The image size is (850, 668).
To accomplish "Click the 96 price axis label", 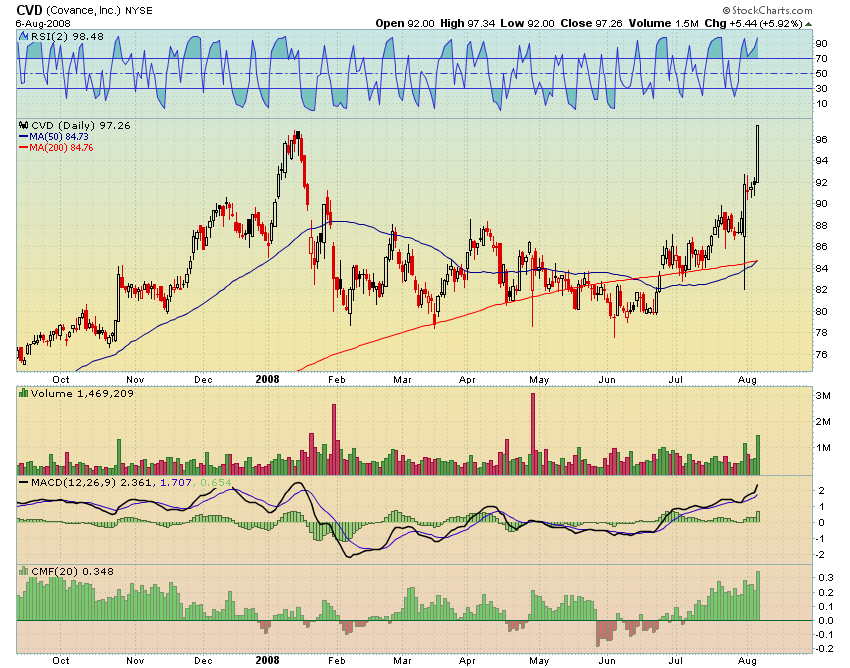I will click(821, 139).
